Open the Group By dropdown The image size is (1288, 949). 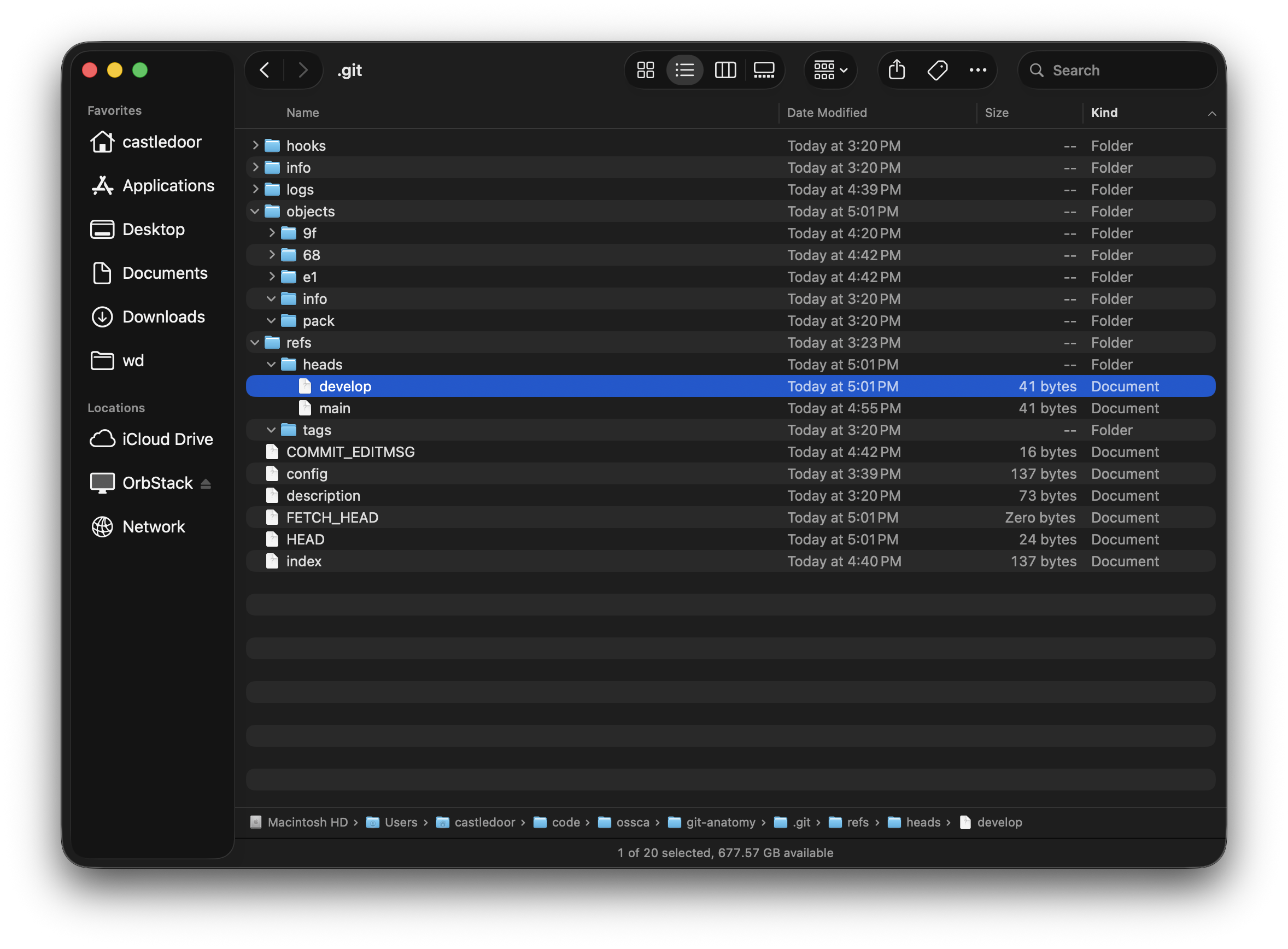(x=830, y=70)
